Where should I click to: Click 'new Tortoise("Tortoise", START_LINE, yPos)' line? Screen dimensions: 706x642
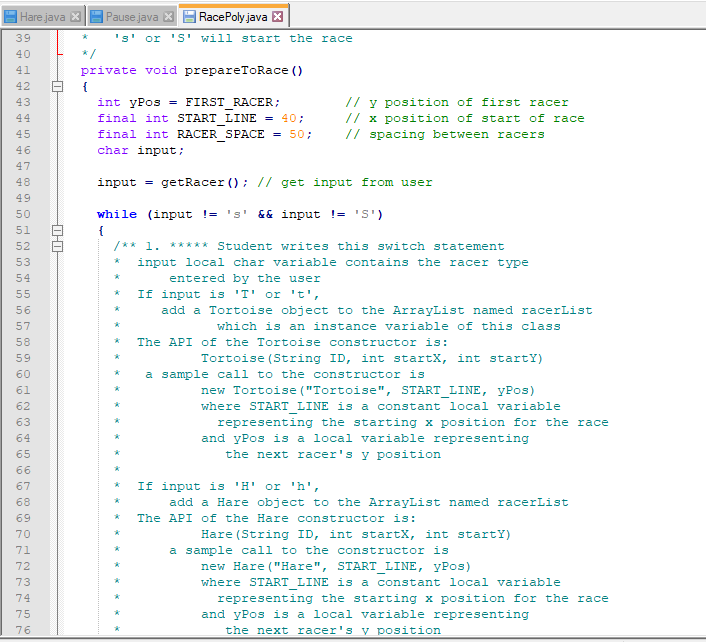pos(368,390)
